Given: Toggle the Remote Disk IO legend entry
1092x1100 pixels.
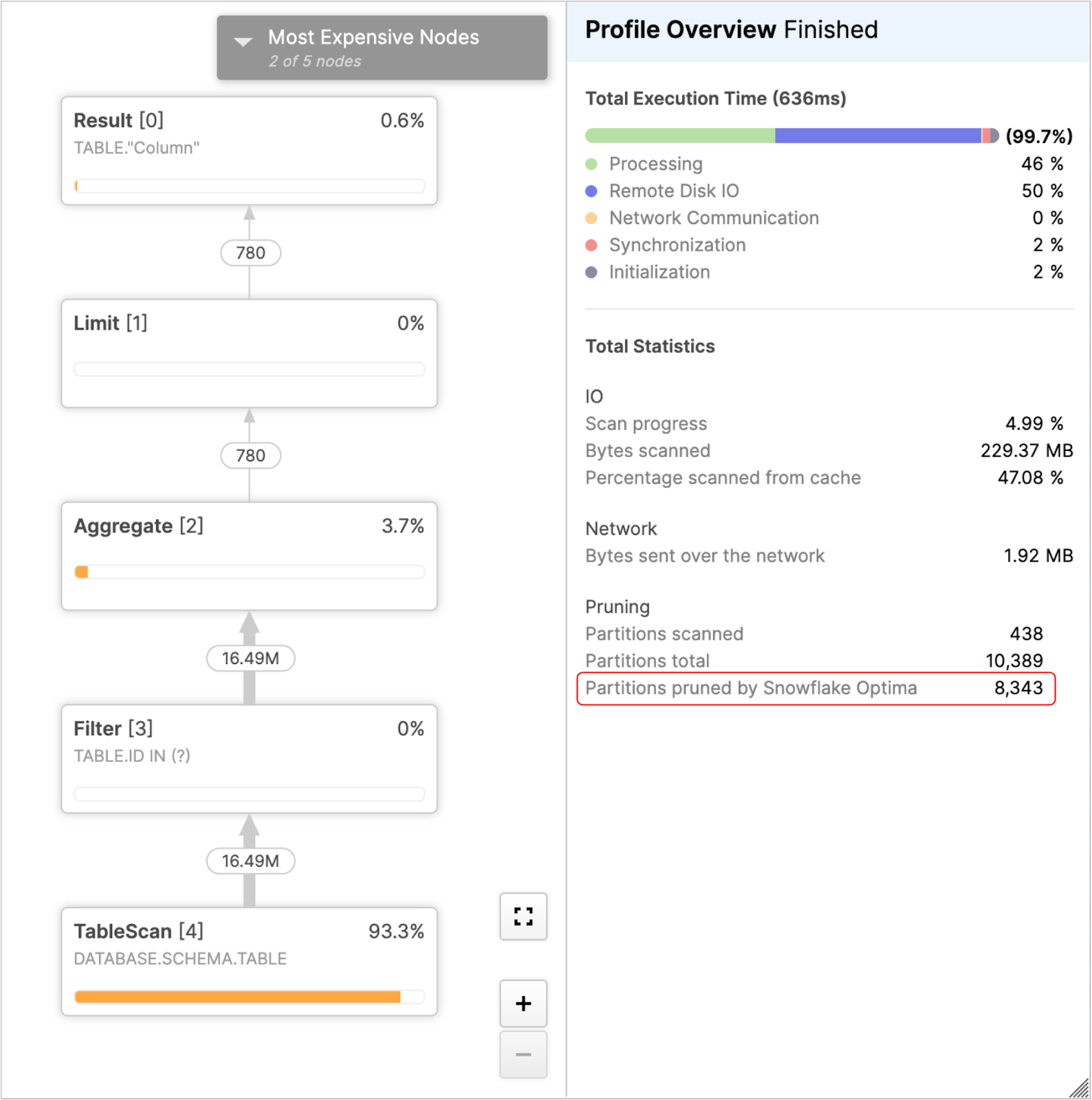Looking at the screenshot, I should tap(673, 191).
